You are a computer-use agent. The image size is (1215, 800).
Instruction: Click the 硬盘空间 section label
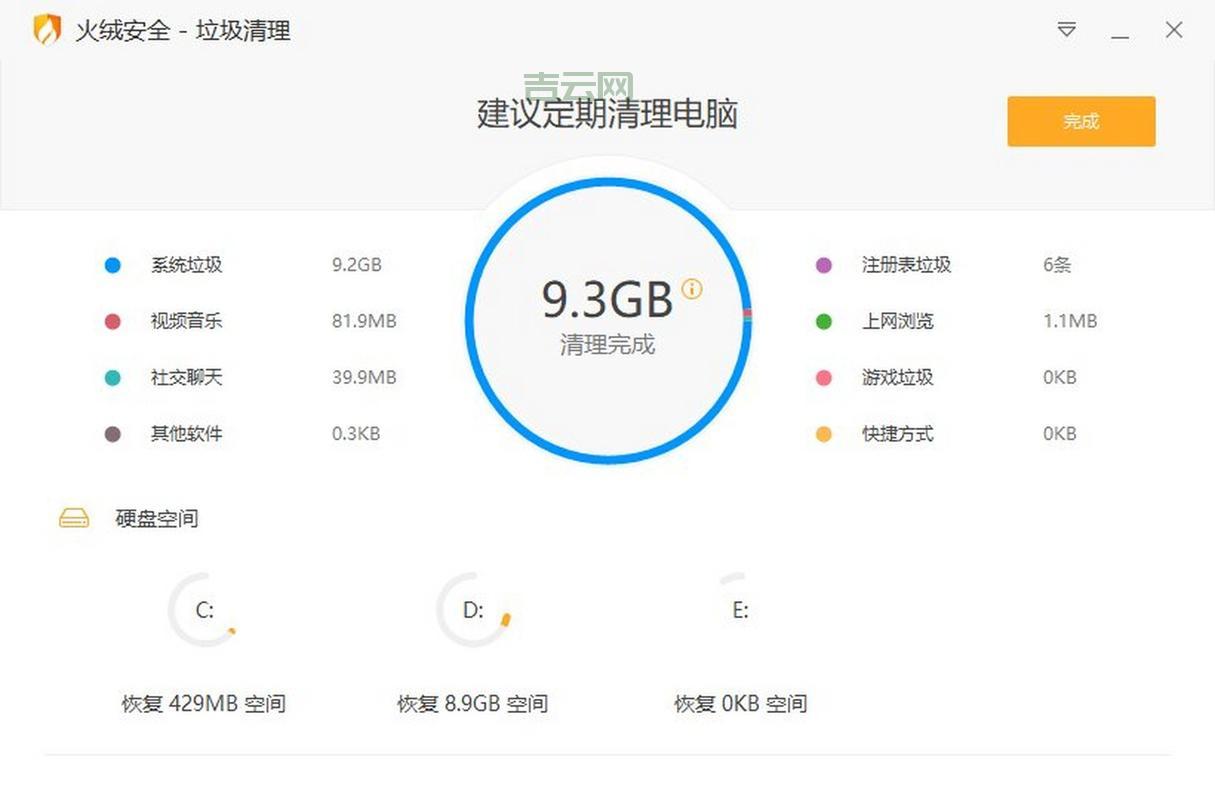pos(155,518)
